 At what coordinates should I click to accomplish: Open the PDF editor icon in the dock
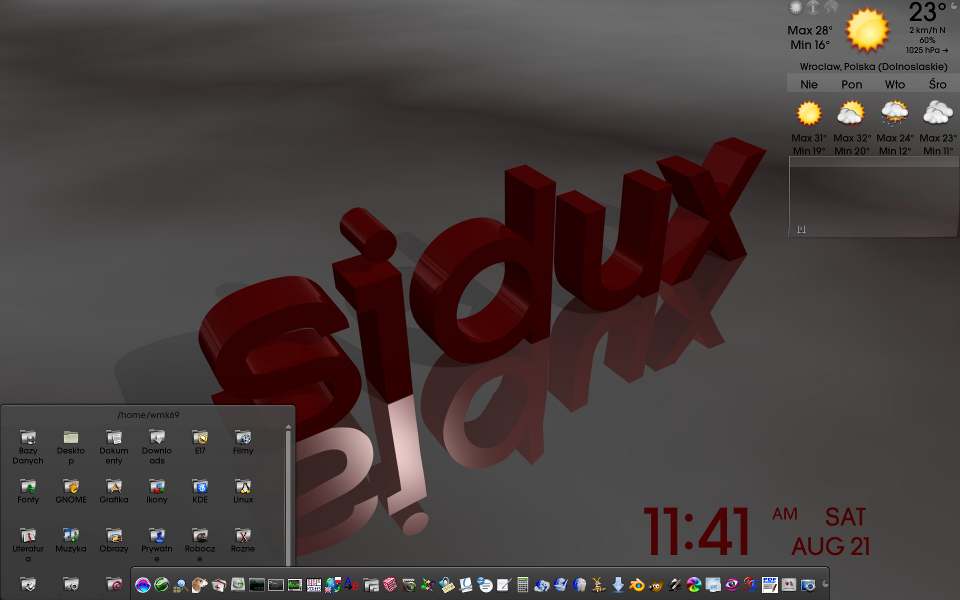(770, 585)
